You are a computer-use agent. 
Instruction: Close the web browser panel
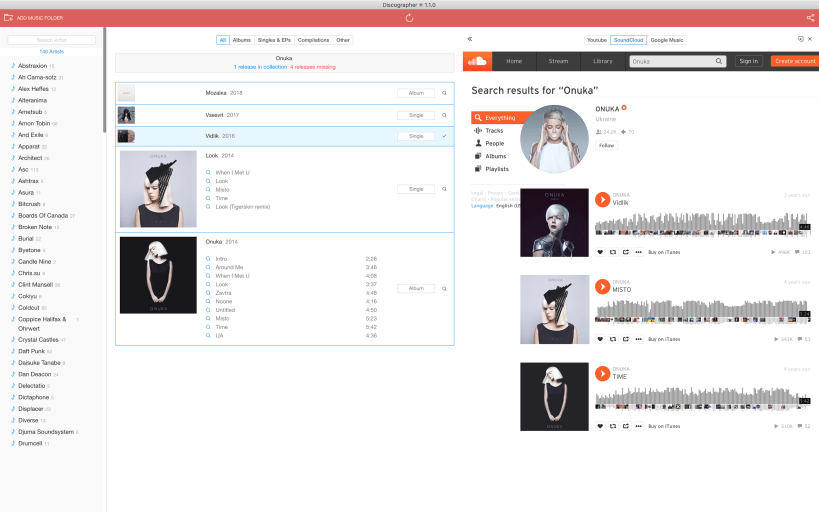[810, 39]
